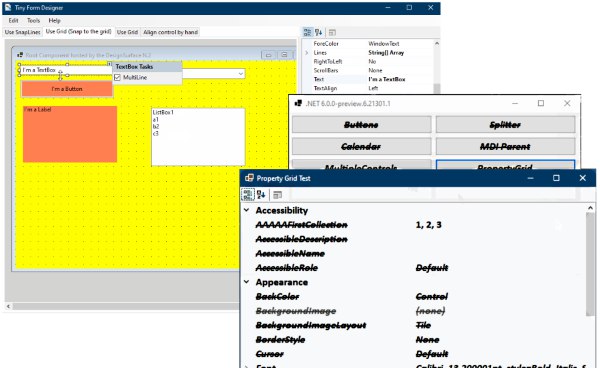The width and height of the screenshot is (600, 368).
Task: Click the Property Grid Test title bar icon
Action: [249, 178]
